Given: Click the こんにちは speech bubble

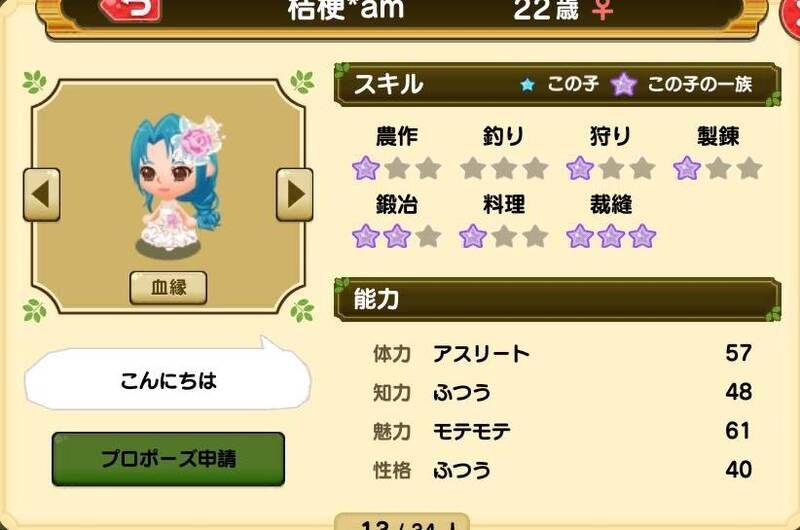Looking at the screenshot, I should click(168, 378).
